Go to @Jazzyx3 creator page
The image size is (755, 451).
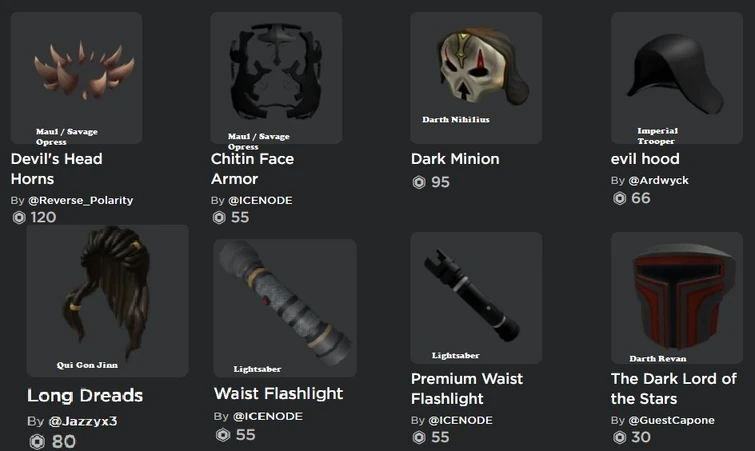(x=83, y=421)
